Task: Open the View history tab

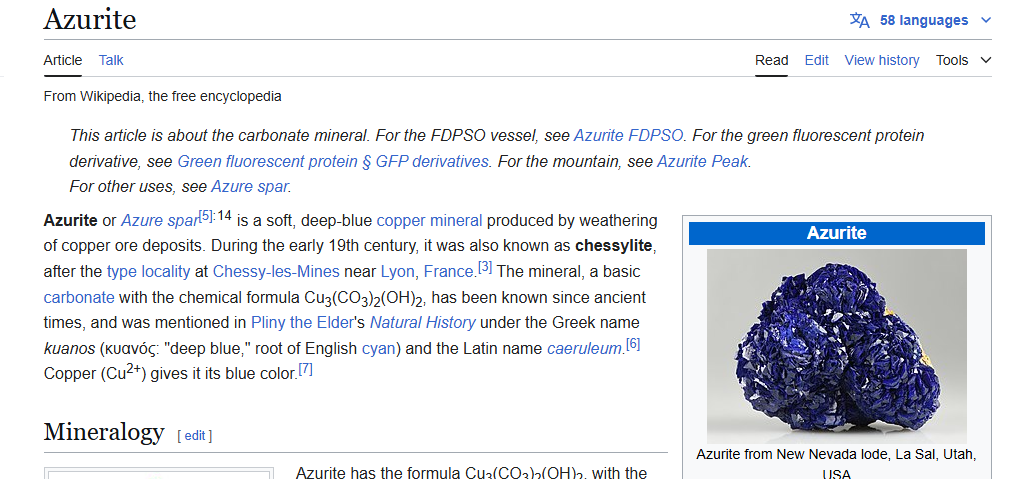Action: [x=882, y=60]
